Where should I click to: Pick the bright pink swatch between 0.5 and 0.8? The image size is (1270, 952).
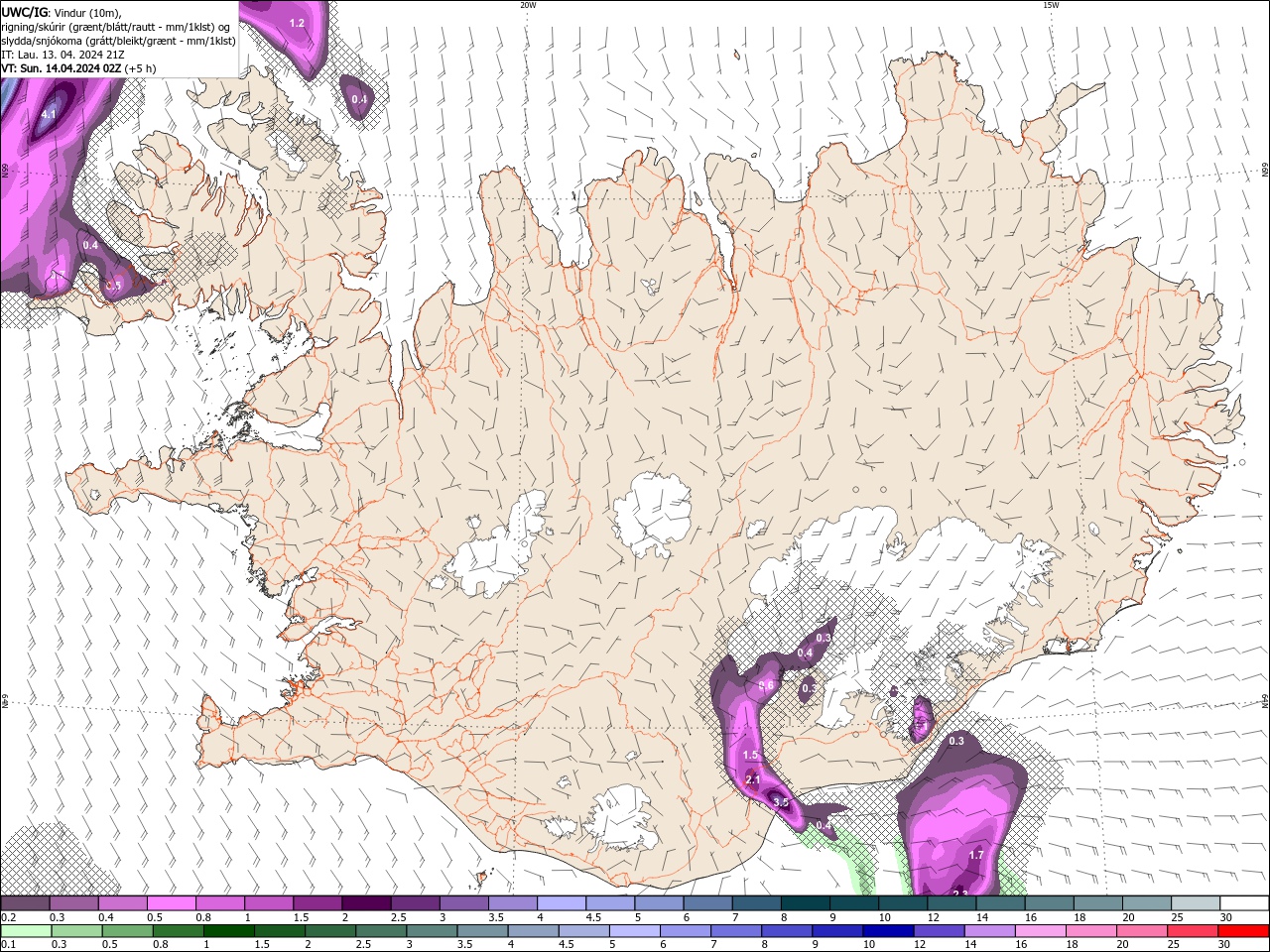coord(171,903)
